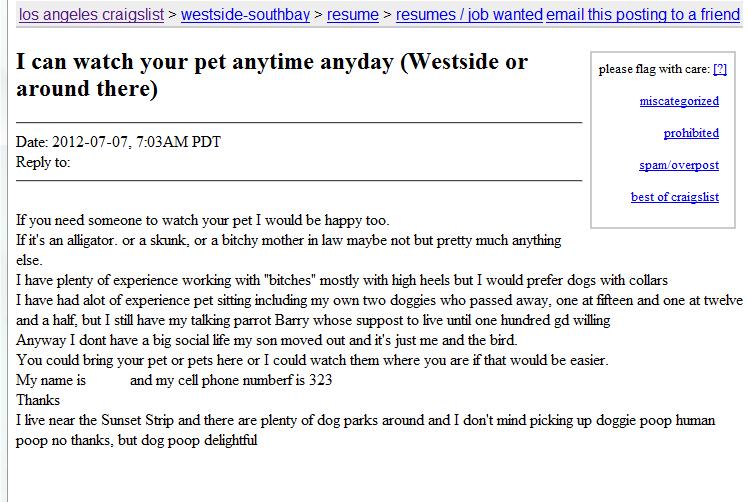Screen dimensions: 748x502
Task: Open the resumes / job wanted category
Action: point(469,15)
